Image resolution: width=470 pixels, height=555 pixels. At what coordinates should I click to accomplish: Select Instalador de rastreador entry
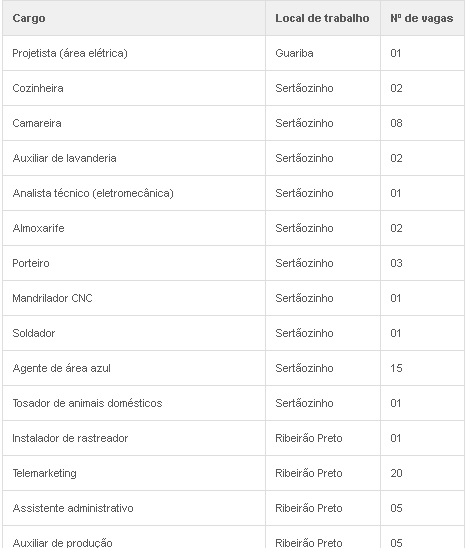click(70, 439)
